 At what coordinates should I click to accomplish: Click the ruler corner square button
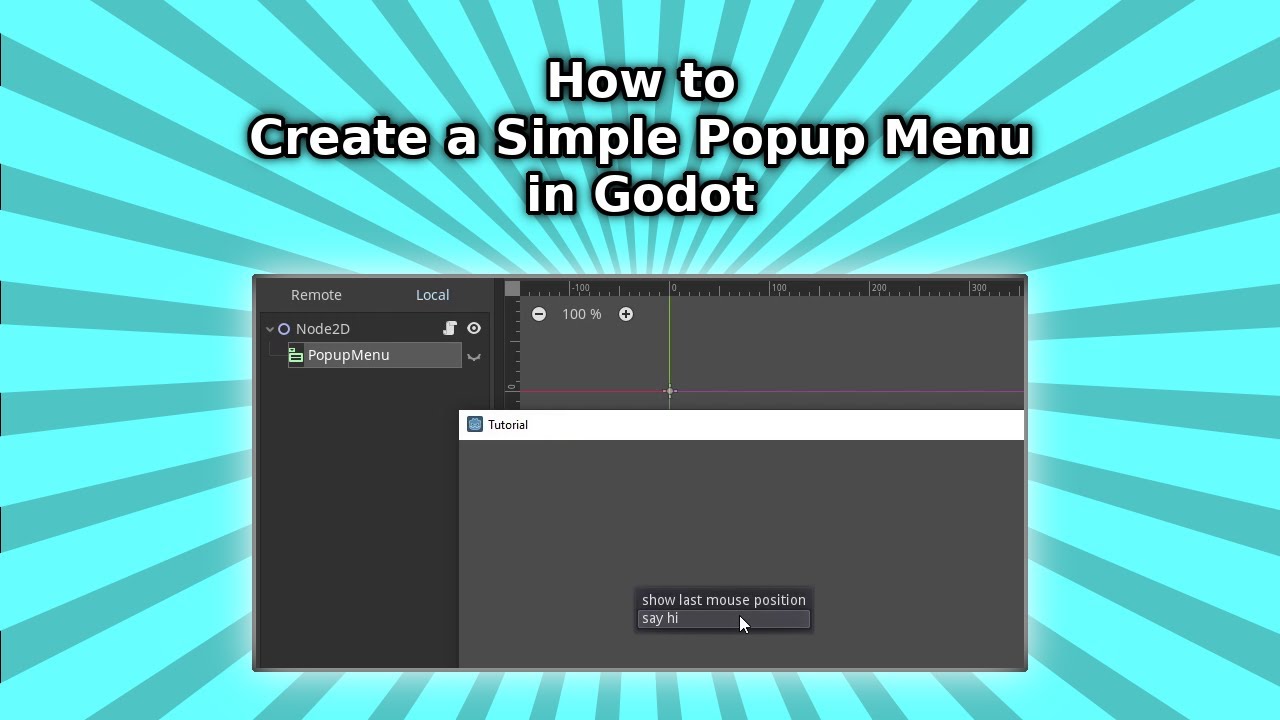(x=512, y=288)
